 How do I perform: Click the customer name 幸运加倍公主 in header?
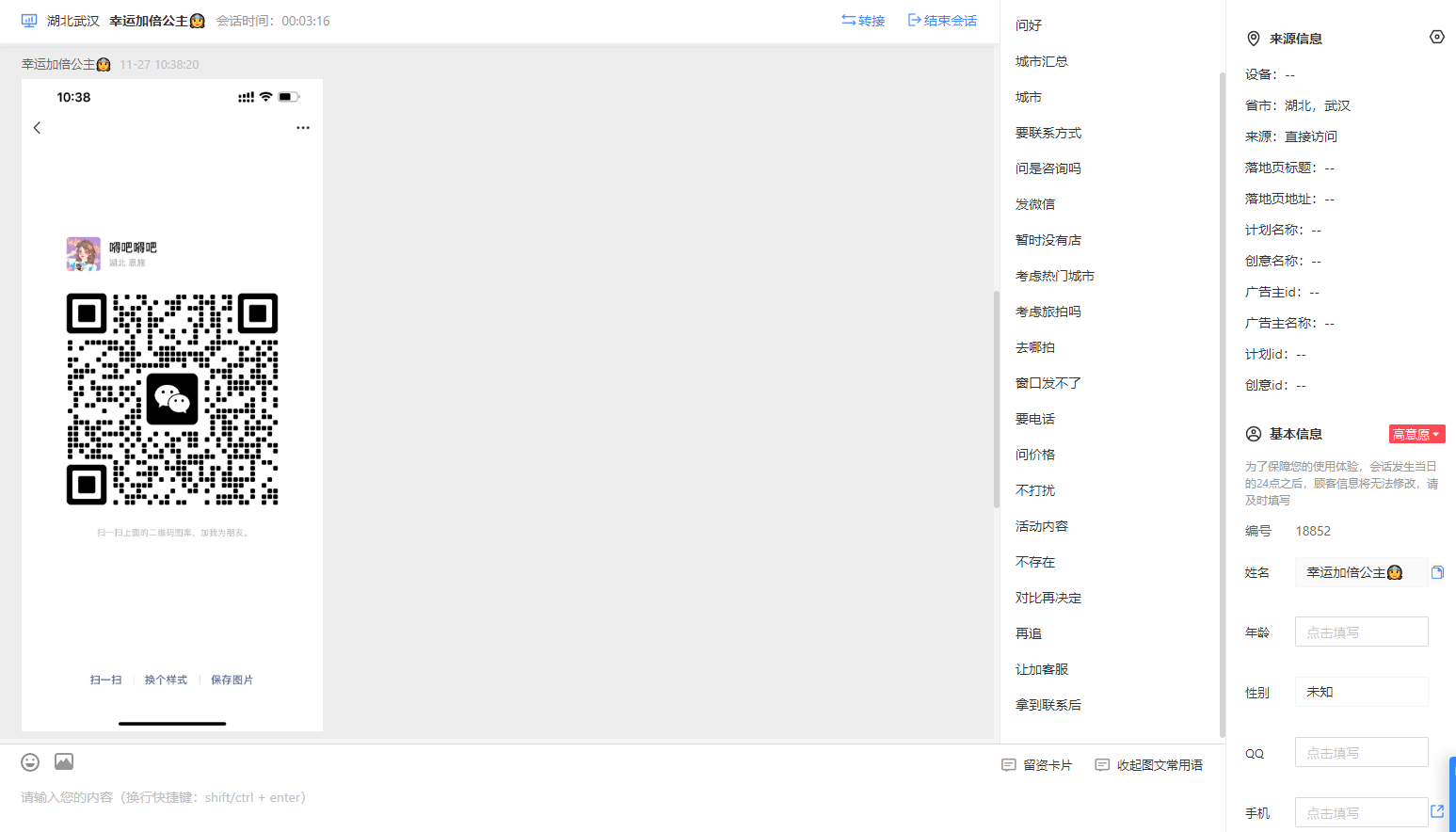pos(157,21)
